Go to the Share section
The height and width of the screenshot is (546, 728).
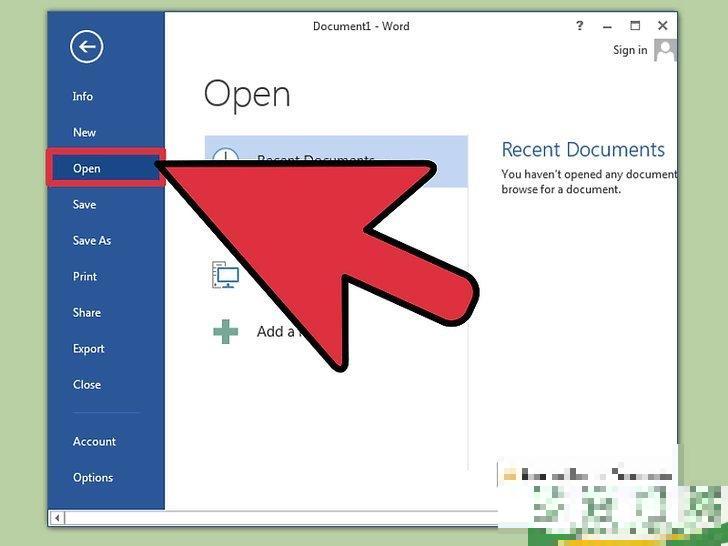point(87,312)
